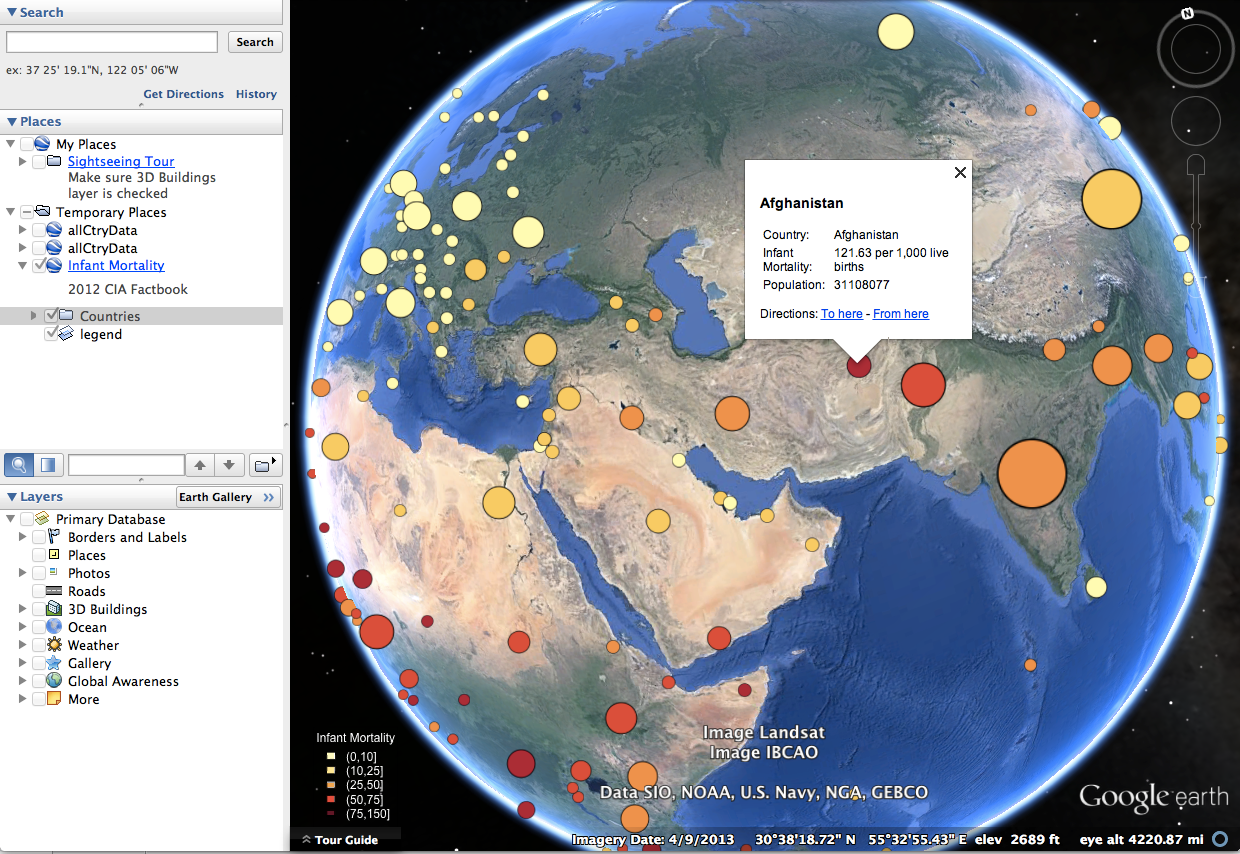
Task: Click the move up arrow button
Action: pos(200,465)
